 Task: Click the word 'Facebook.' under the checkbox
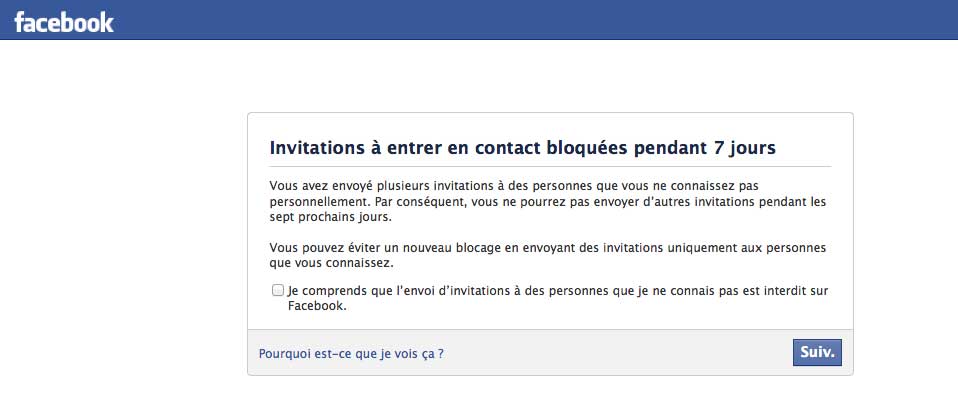317,307
